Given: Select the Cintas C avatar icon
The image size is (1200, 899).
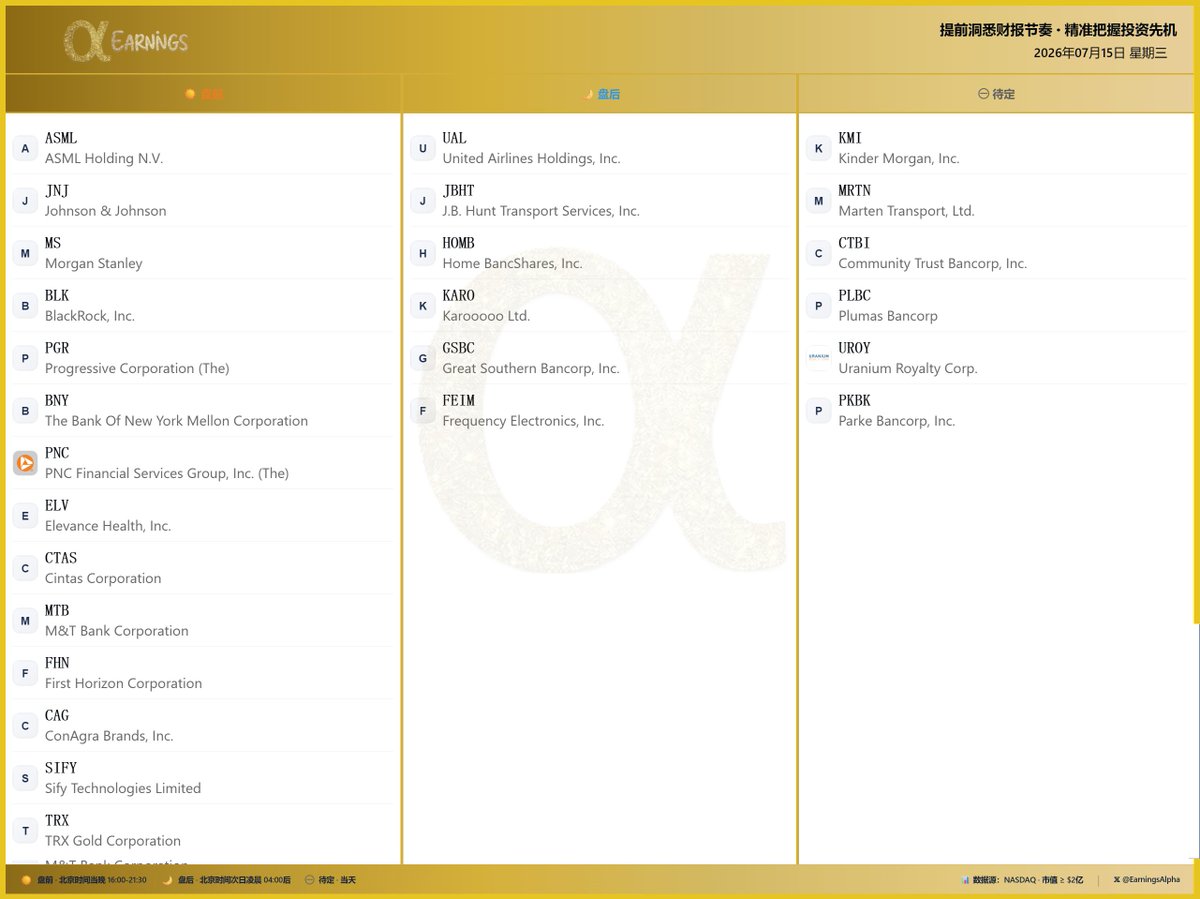Looking at the screenshot, I should 25,568.
